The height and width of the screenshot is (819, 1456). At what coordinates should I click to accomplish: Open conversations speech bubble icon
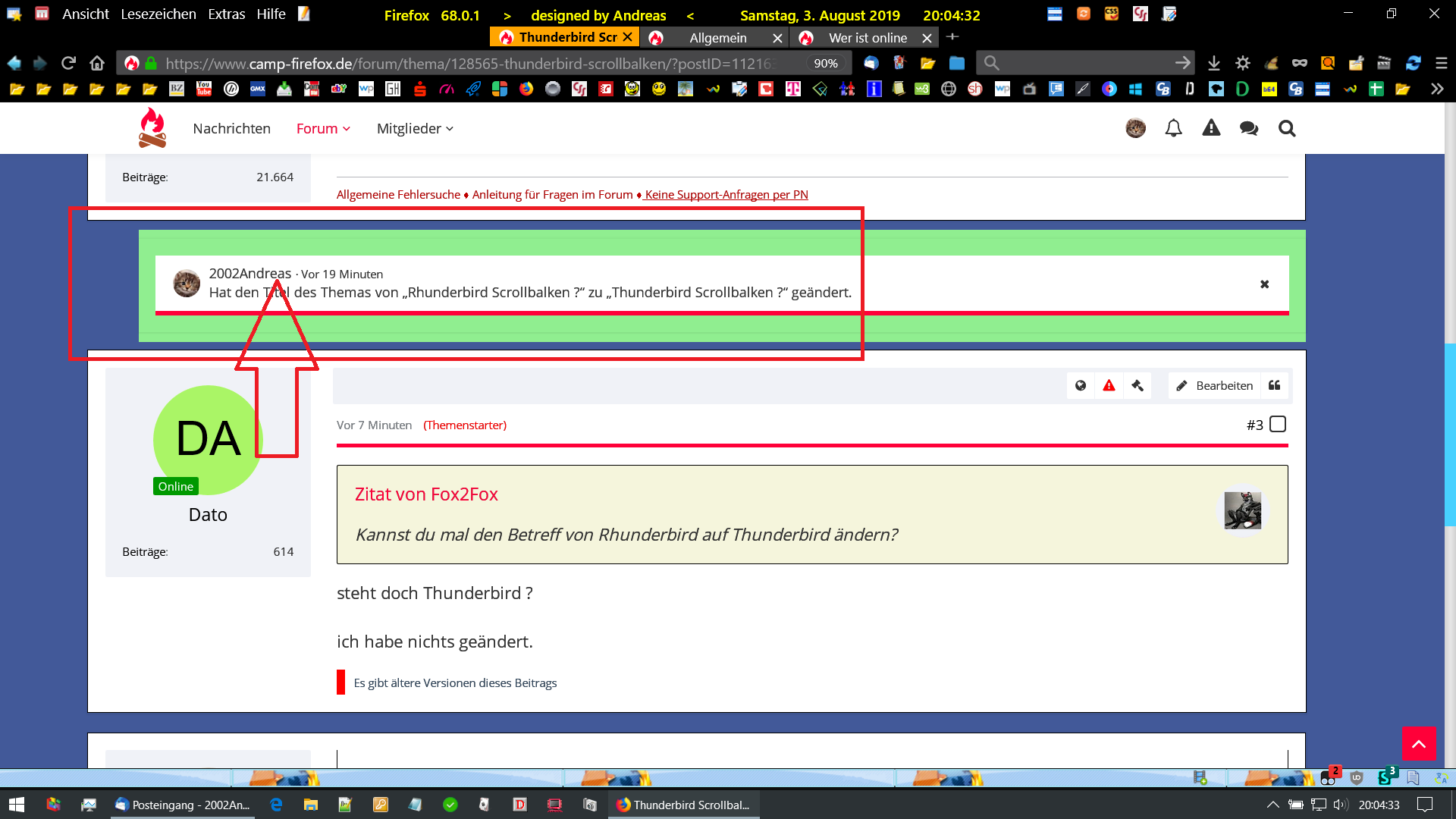[1248, 128]
